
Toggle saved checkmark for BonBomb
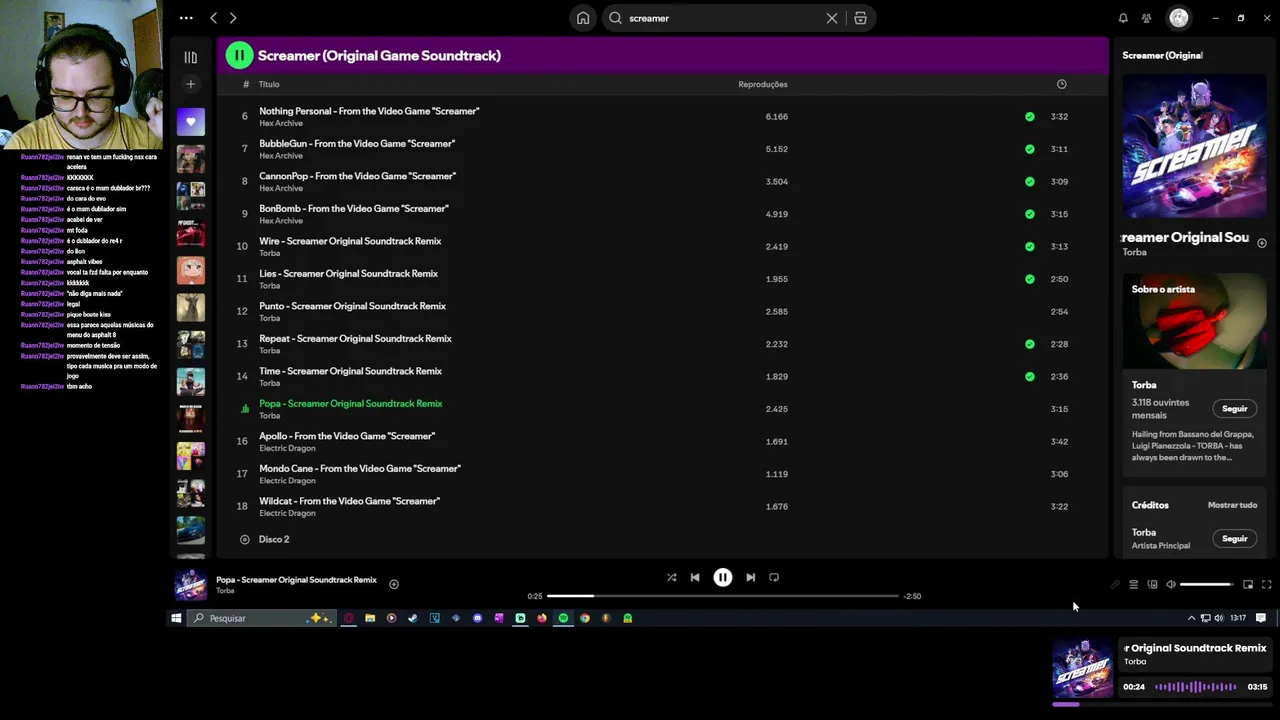click(x=1030, y=214)
